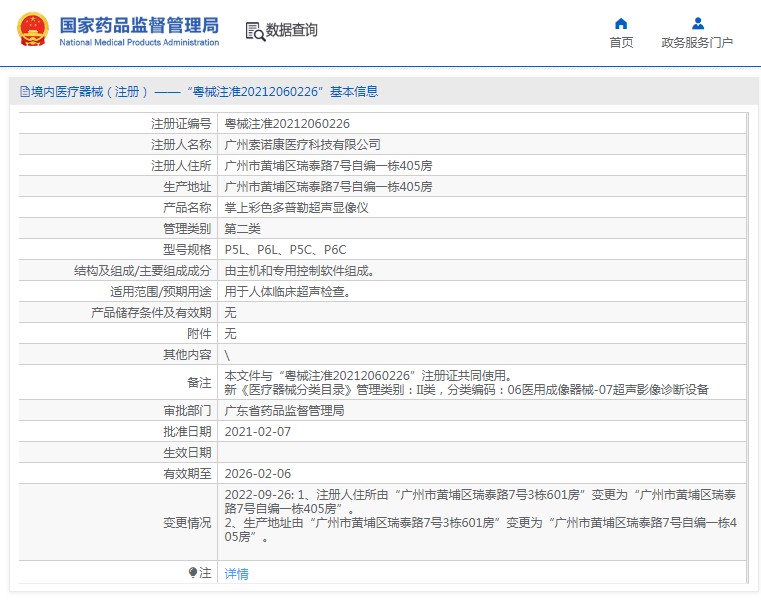Open the 详情 link
The height and width of the screenshot is (604, 761).
point(236,574)
